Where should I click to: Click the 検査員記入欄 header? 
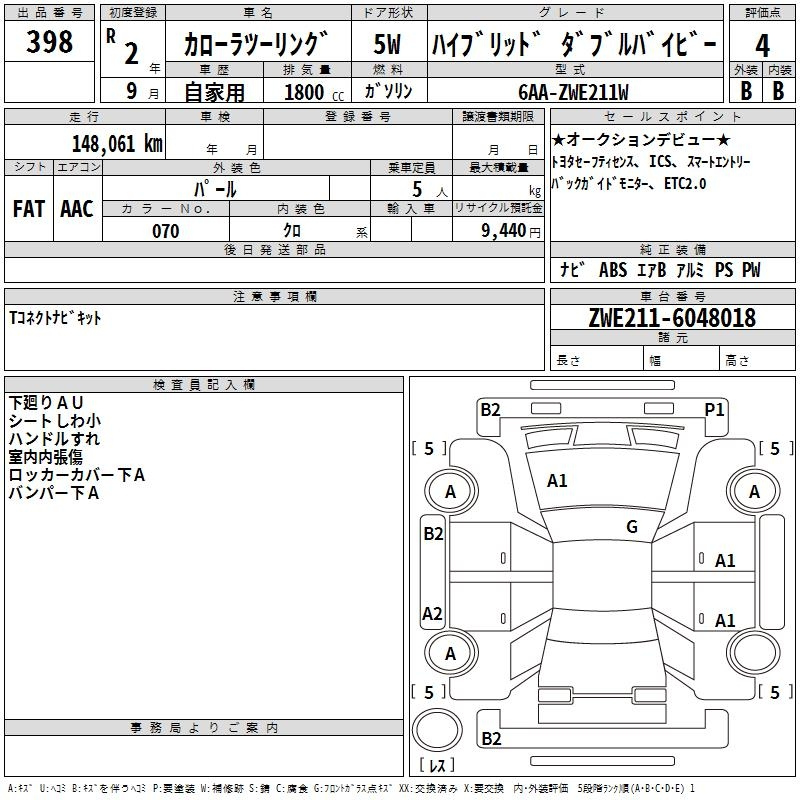click(x=204, y=385)
